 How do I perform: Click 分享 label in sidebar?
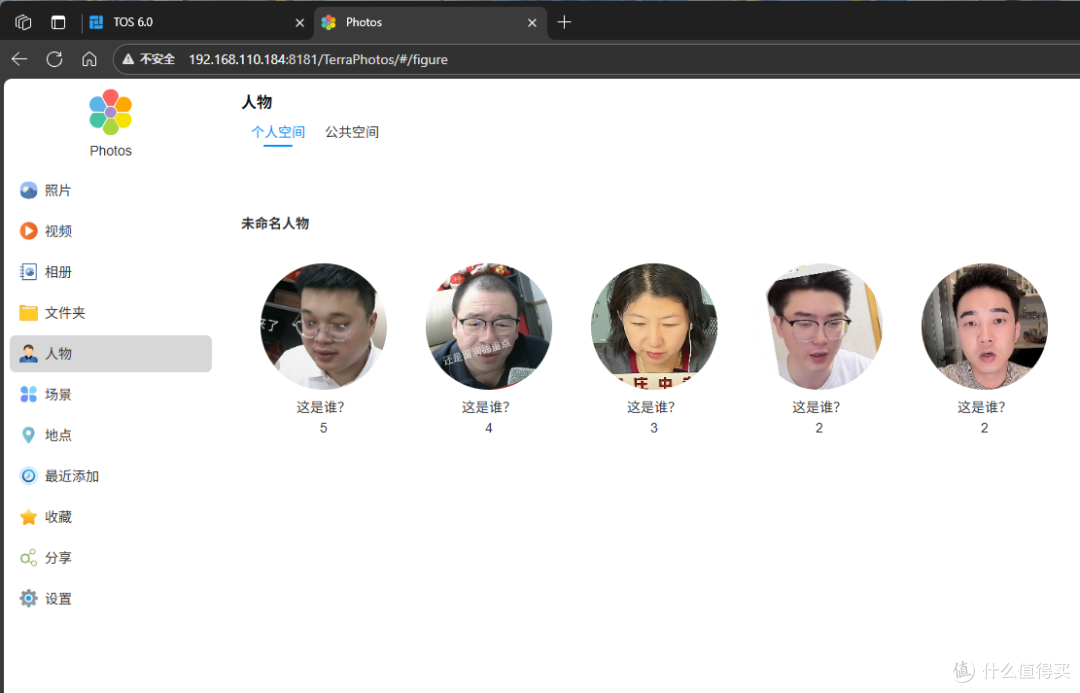[x=59, y=557]
